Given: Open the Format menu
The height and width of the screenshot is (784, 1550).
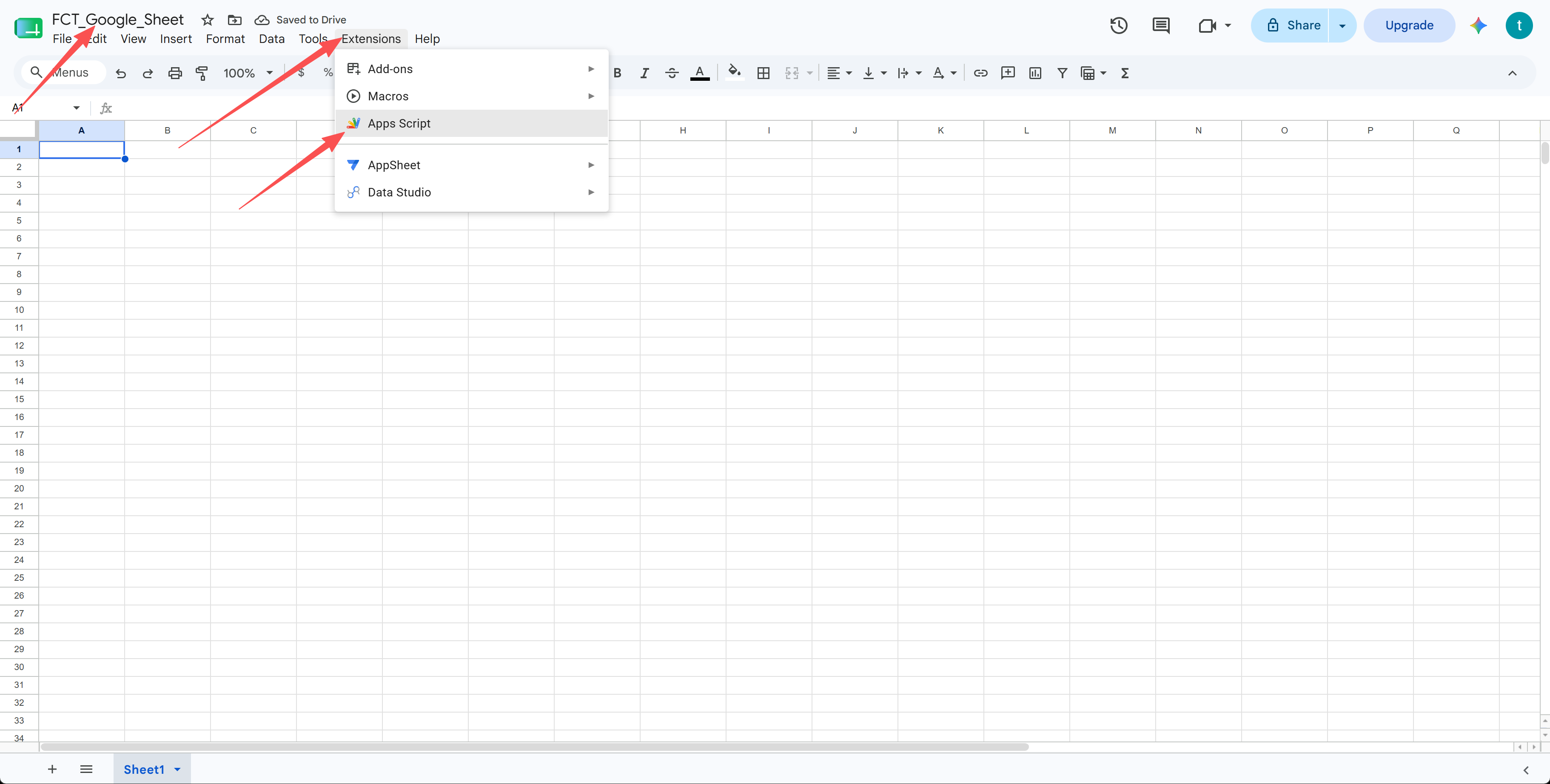Looking at the screenshot, I should tap(225, 39).
